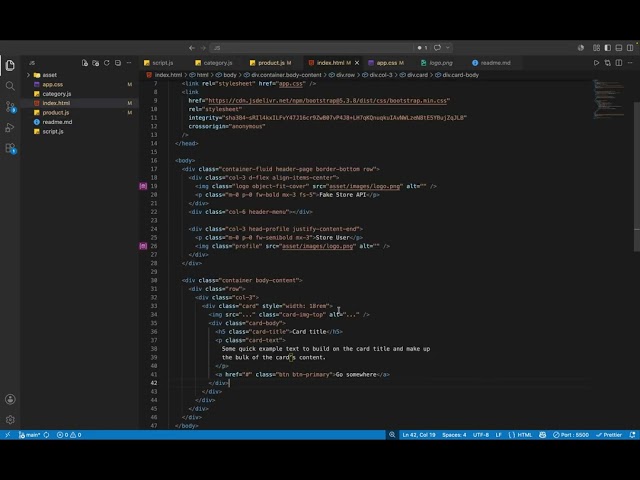Open readme.md in the explorer
The image size is (640, 480).
tap(57, 122)
